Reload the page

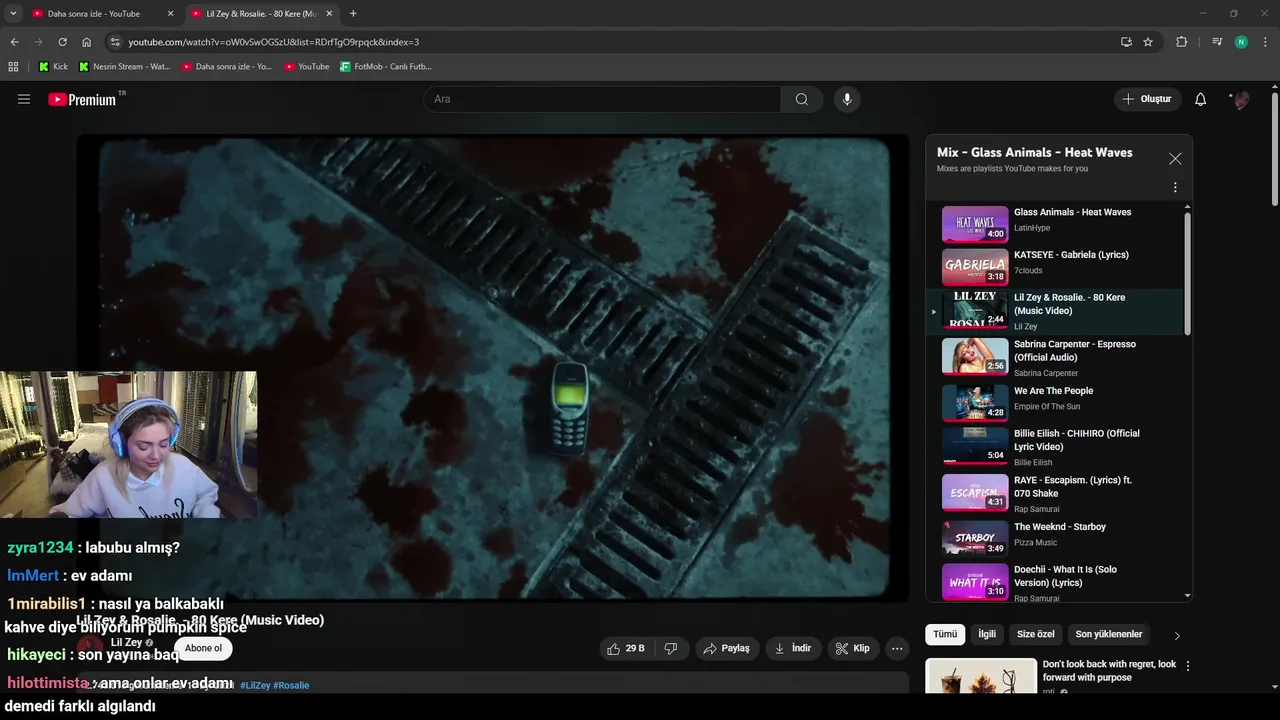[x=62, y=42]
